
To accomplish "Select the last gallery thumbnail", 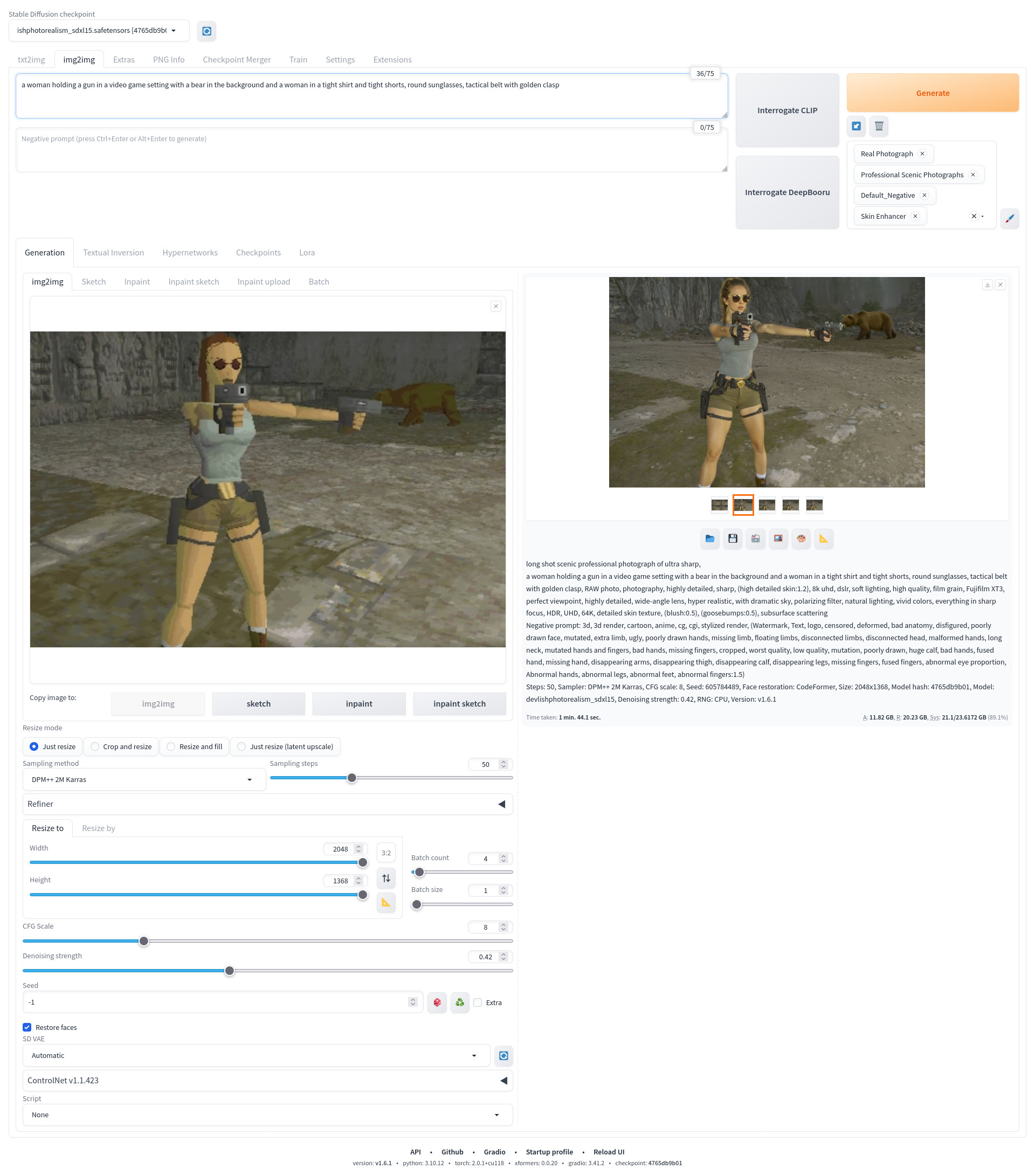I will tap(813, 505).
